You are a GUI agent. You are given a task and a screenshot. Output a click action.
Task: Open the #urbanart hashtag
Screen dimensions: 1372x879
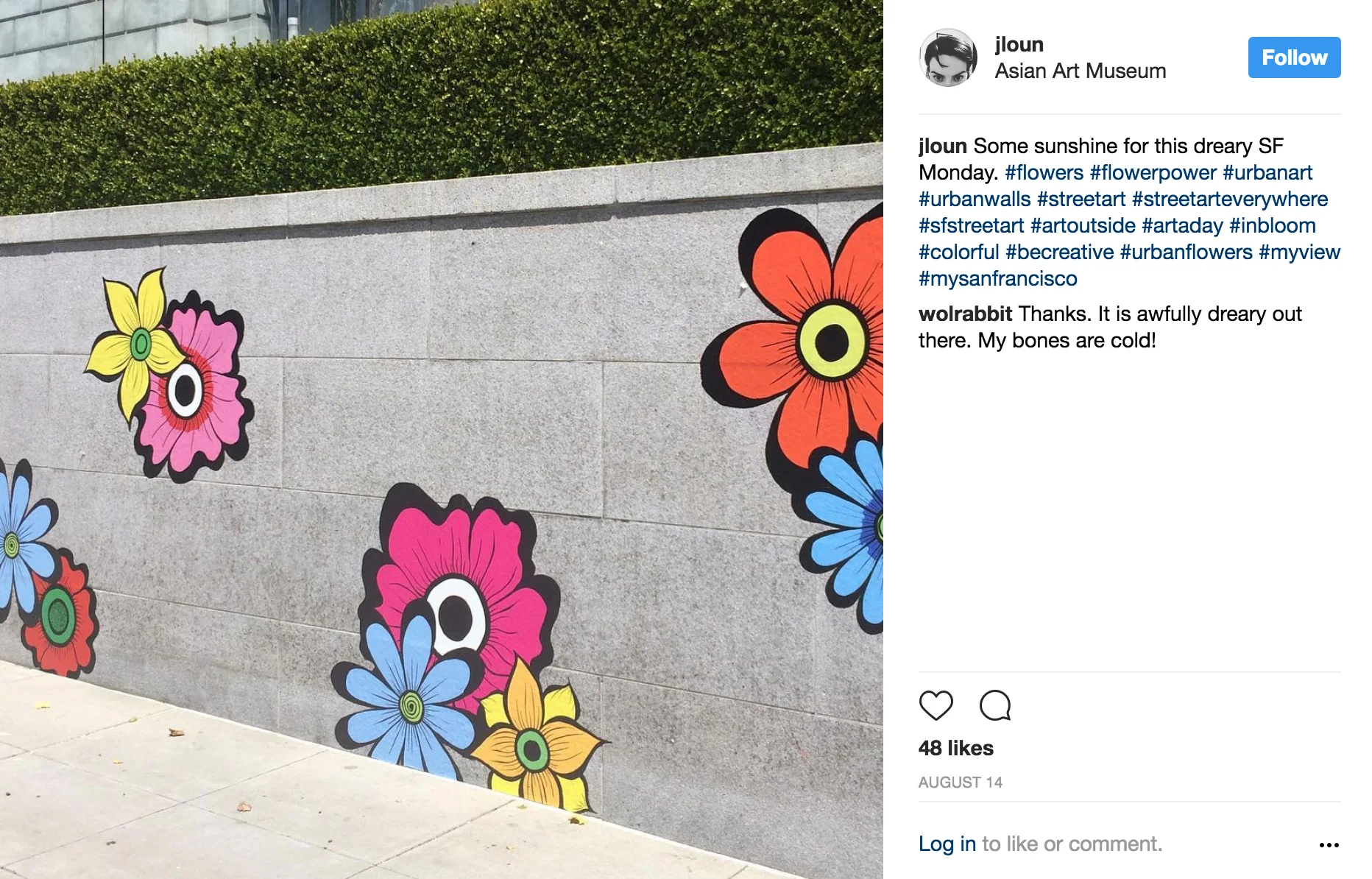(x=1267, y=172)
